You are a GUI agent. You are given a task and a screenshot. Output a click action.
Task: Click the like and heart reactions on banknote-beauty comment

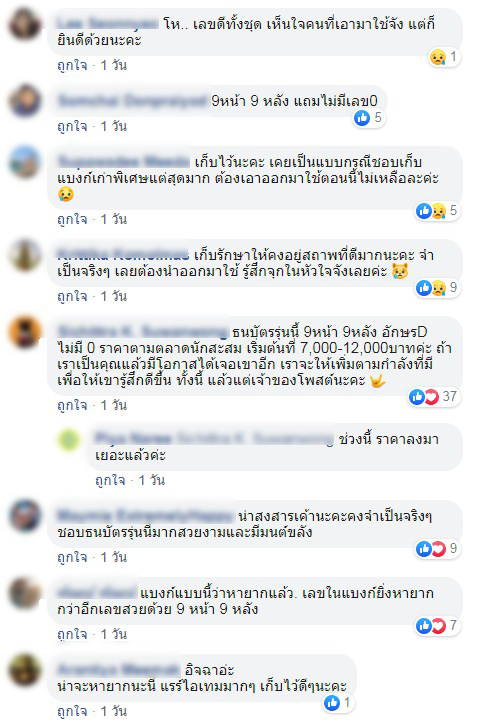pyautogui.click(x=437, y=549)
